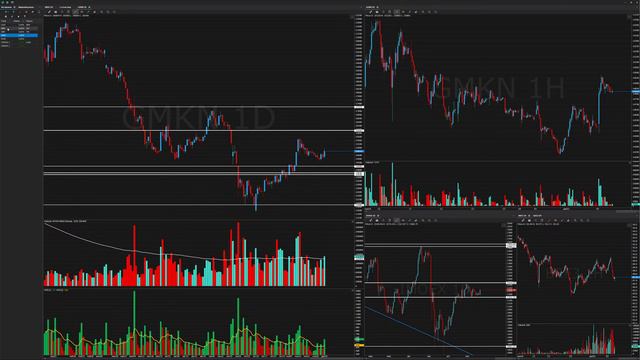The width and height of the screenshot is (640, 360).
Task: Select the topmost white horizontal level on GMKN 1D chart
Action: pos(198,107)
